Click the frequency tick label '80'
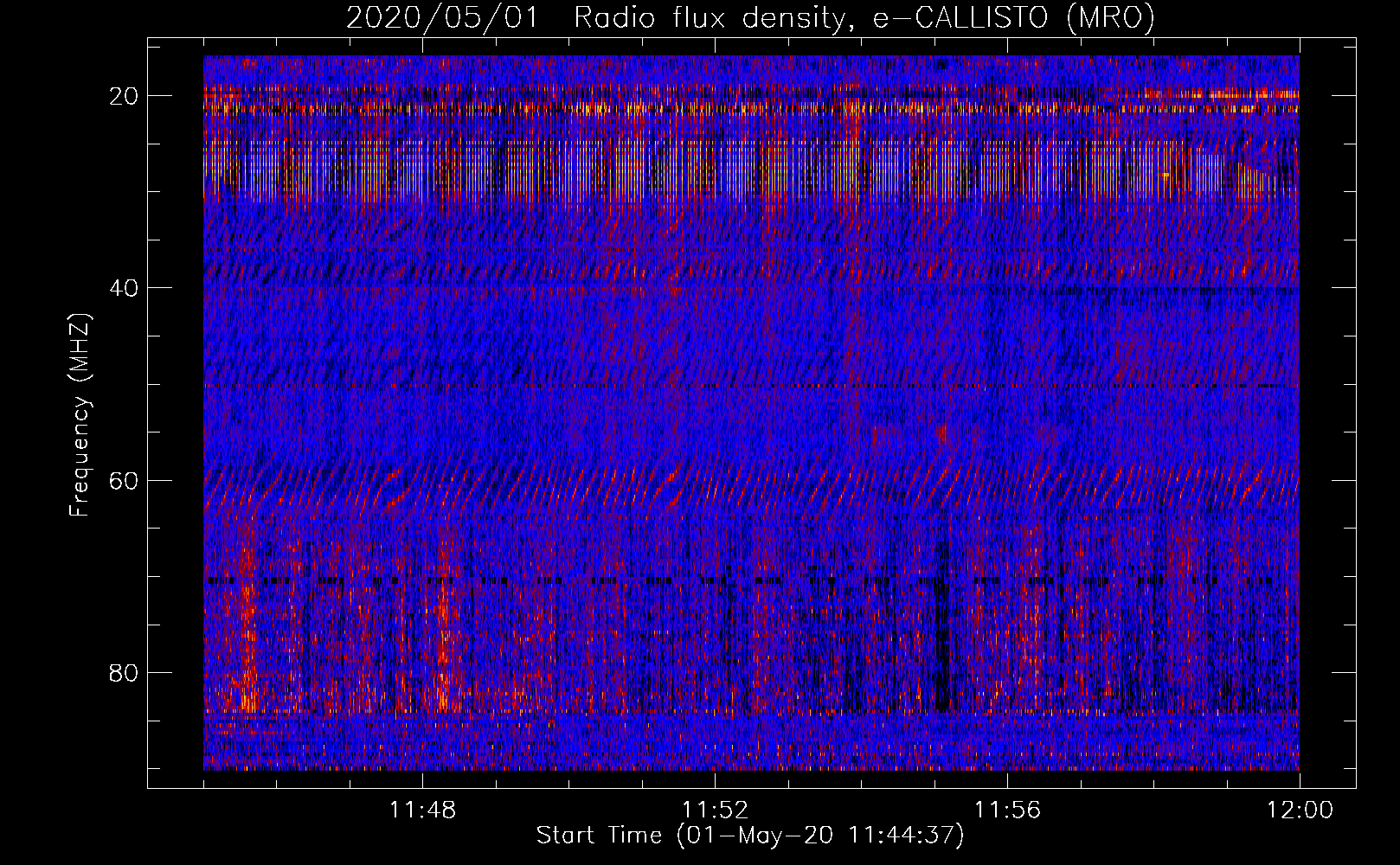Viewport: 1400px width, 865px height. tap(125, 672)
